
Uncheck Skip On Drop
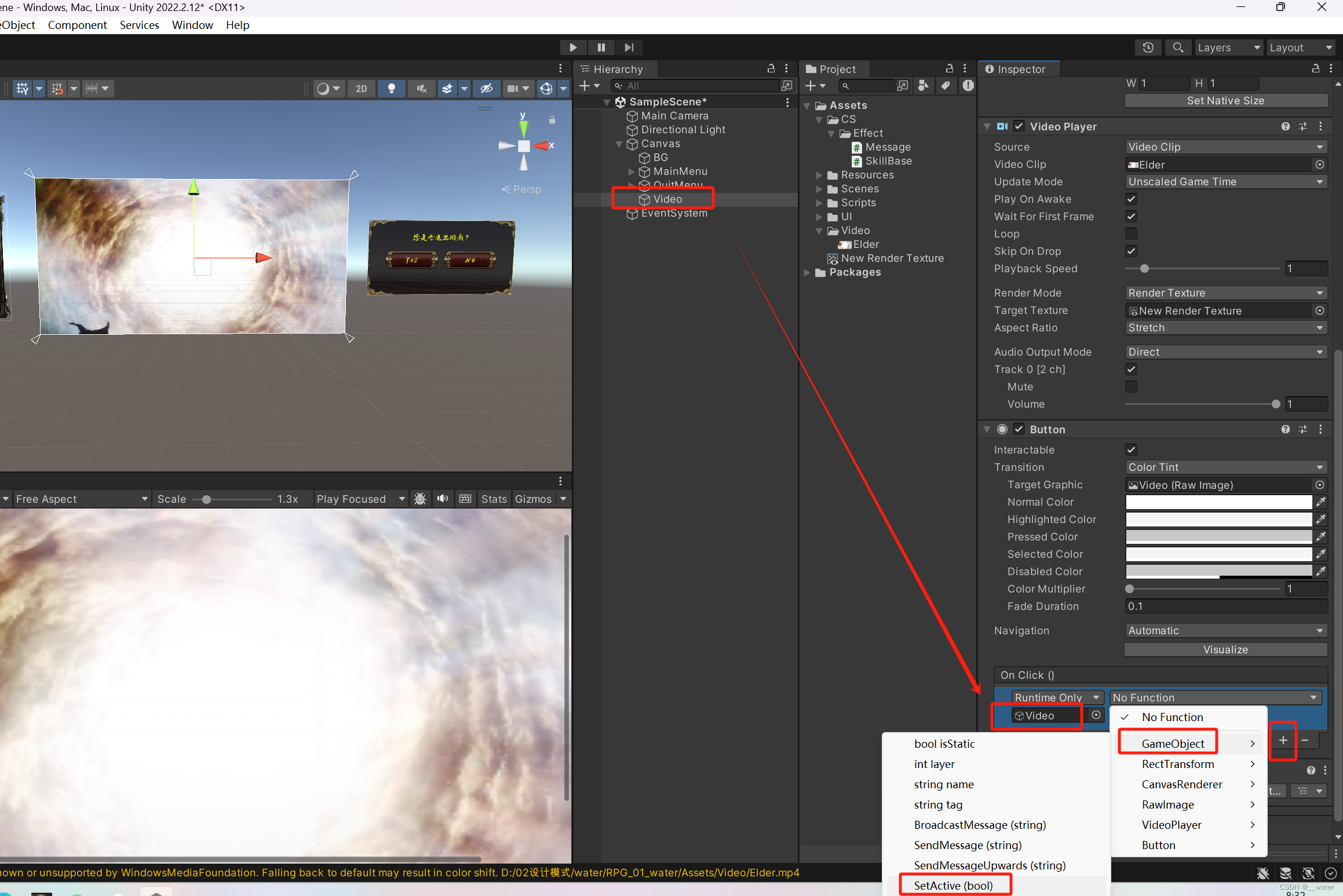point(1131,251)
